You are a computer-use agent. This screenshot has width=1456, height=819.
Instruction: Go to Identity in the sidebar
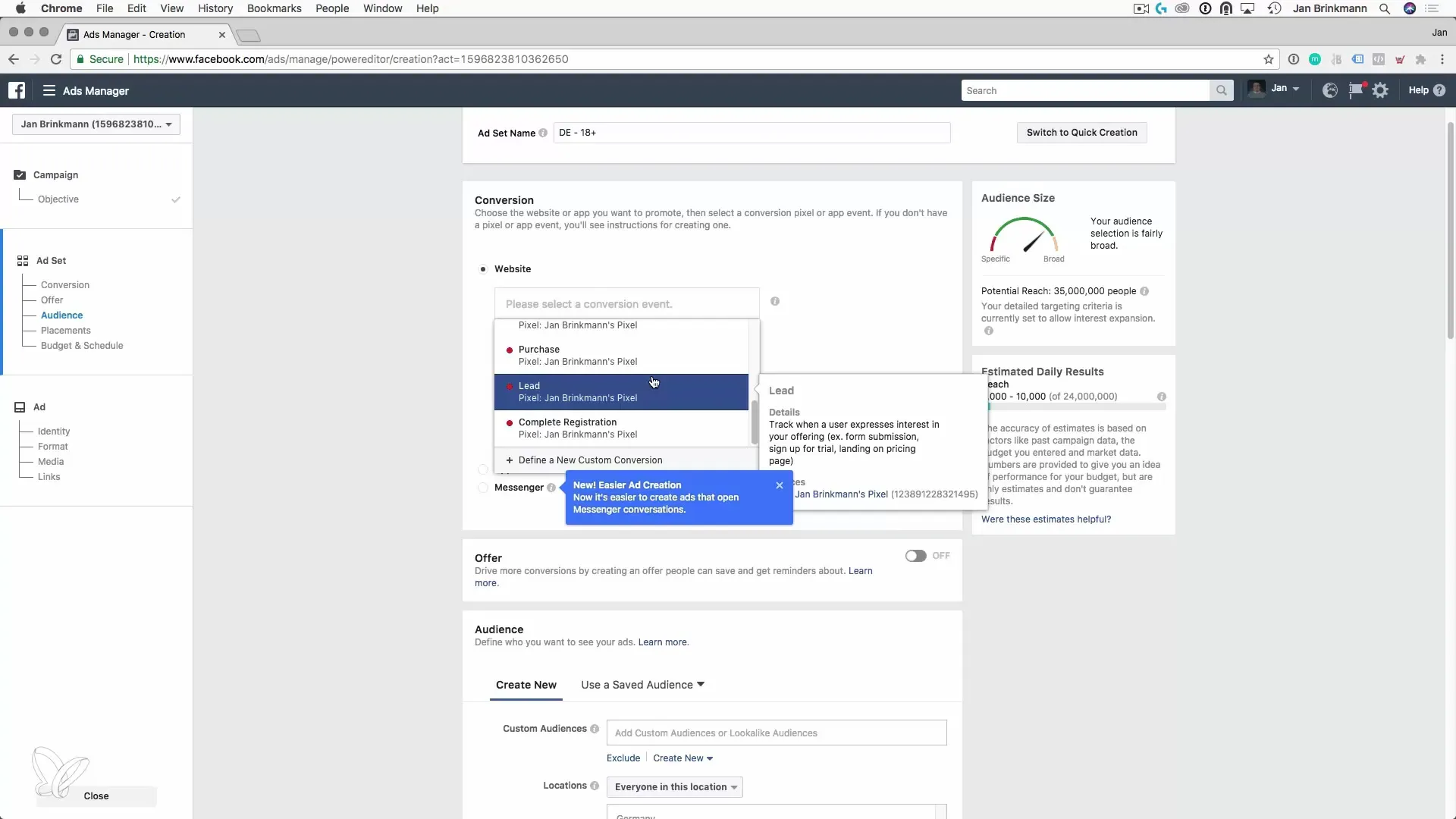click(54, 431)
